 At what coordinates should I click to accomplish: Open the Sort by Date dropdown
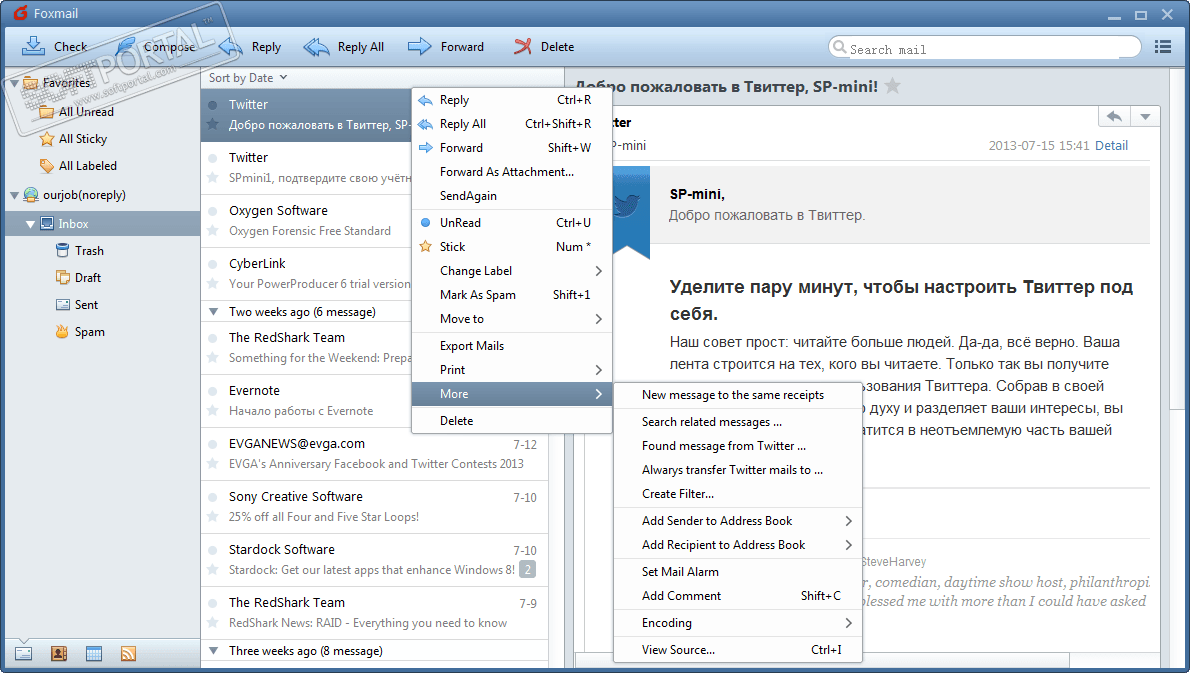tap(248, 77)
